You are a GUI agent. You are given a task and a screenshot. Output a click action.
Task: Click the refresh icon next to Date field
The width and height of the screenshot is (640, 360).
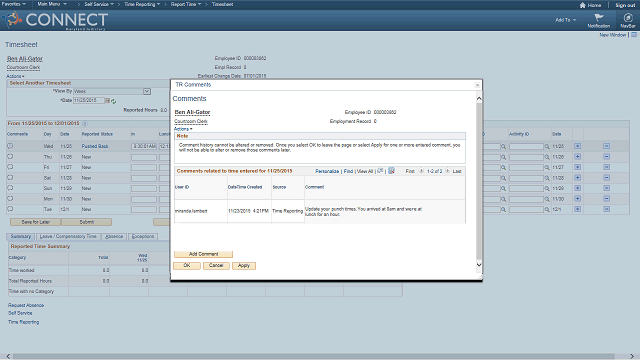(x=113, y=101)
